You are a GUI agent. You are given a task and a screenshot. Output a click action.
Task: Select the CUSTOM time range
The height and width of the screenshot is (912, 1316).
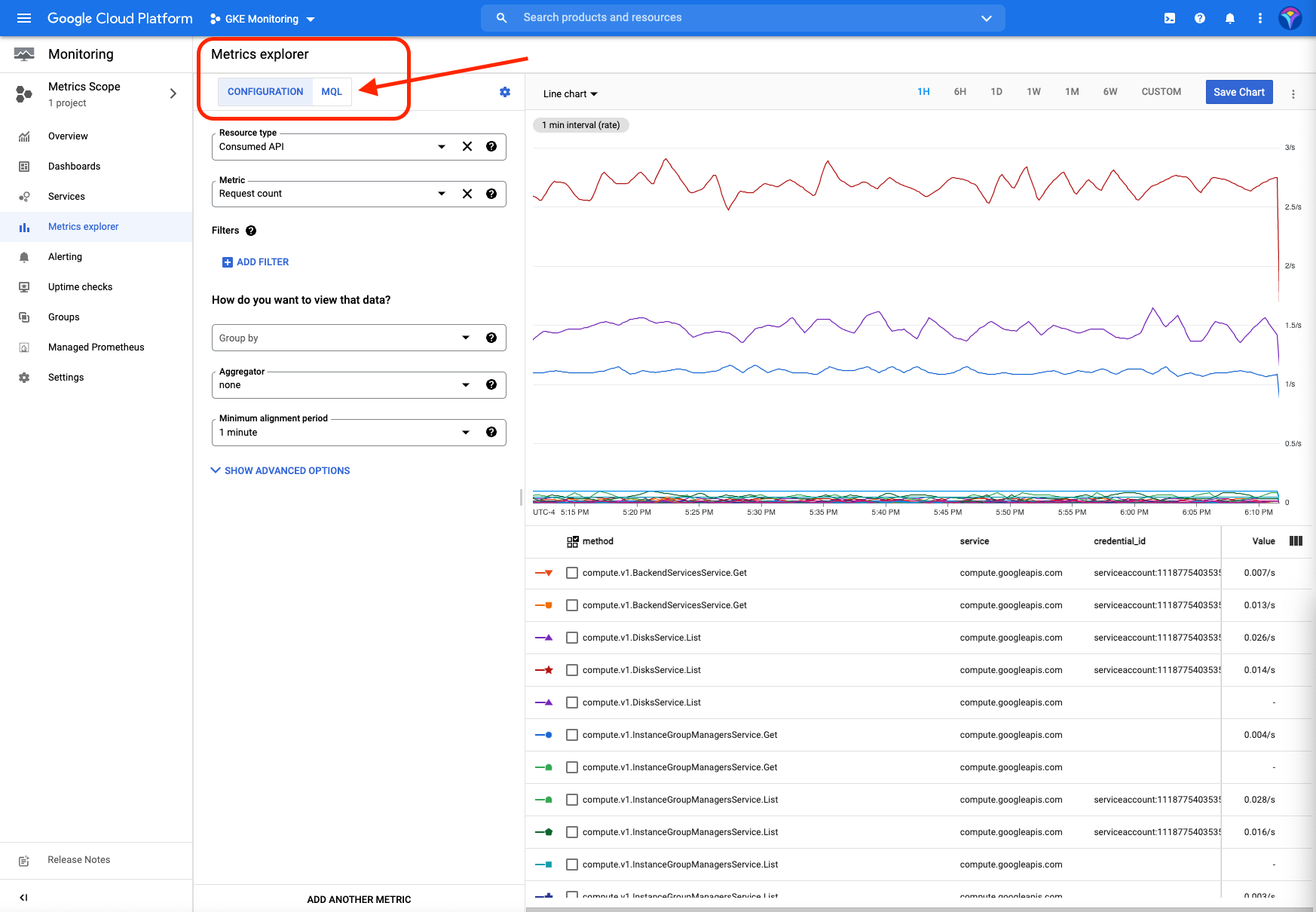[x=1161, y=92]
